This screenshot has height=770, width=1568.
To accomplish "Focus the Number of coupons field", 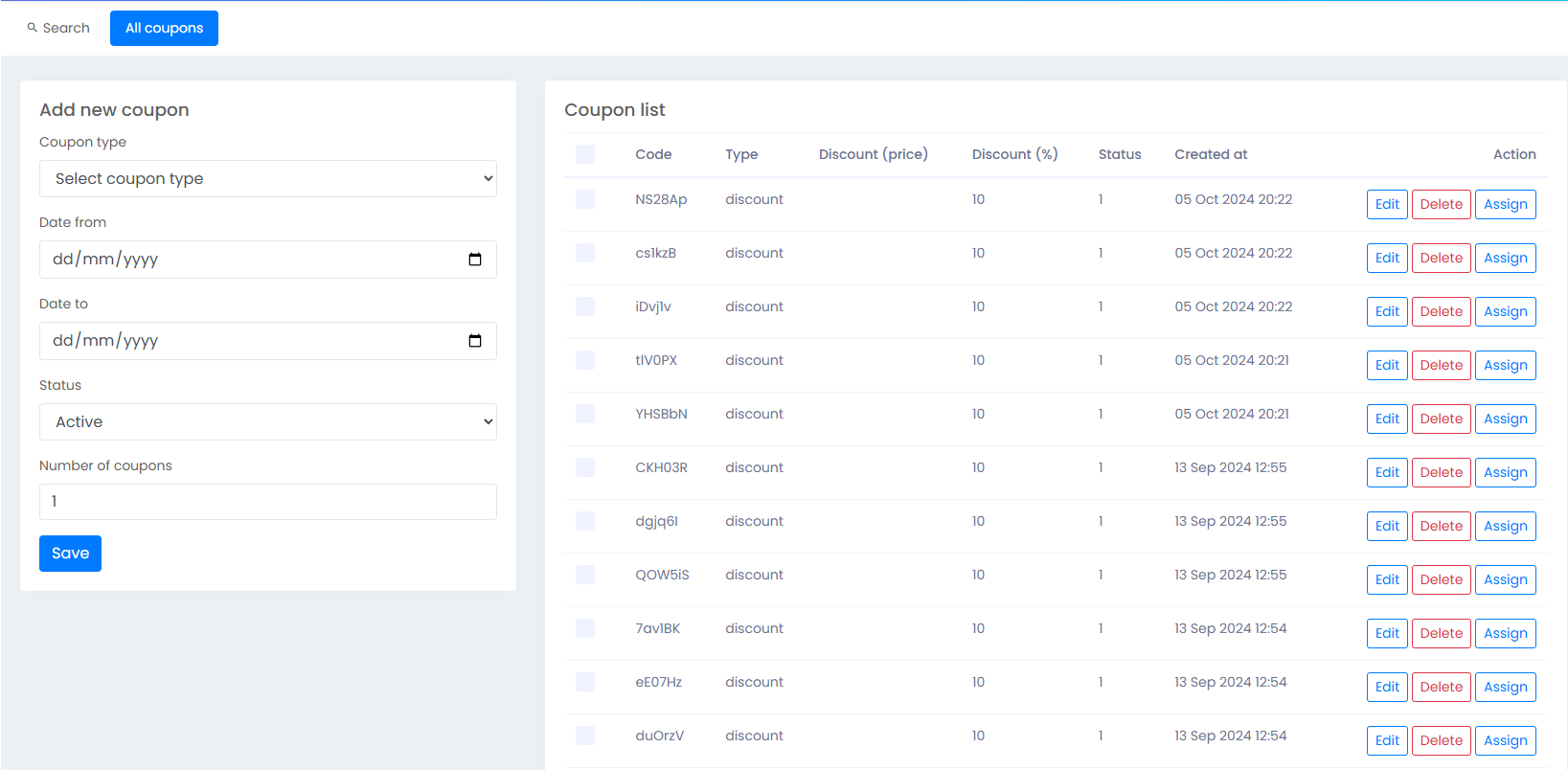I will (x=267, y=502).
